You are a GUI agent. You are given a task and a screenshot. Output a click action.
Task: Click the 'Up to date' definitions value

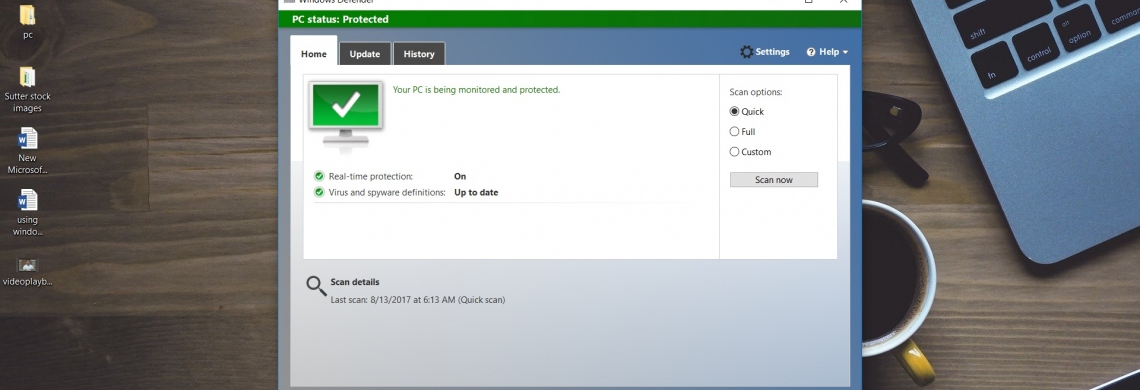click(x=476, y=193)
